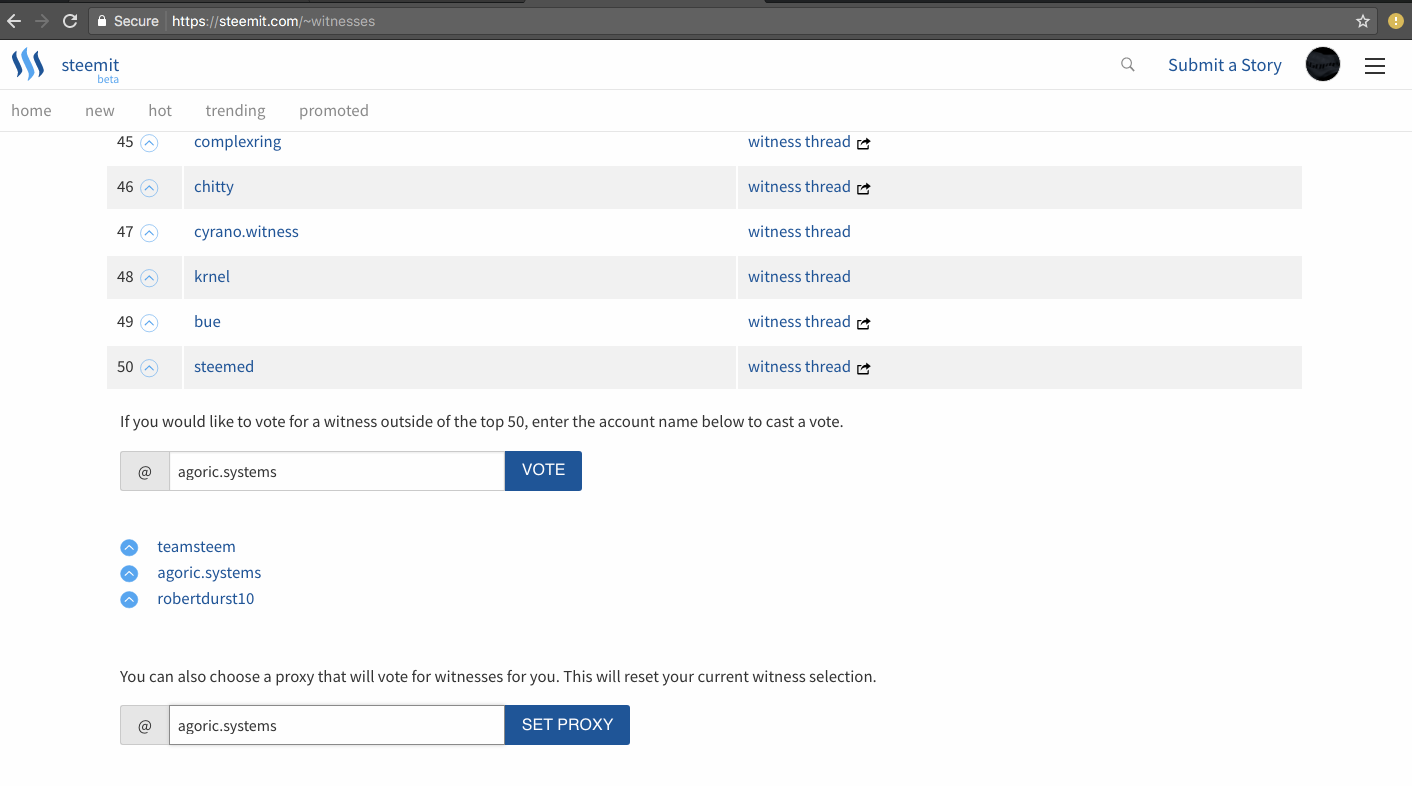The width and height of the screenshot is (1412, 786).
Task: Go to the new tab
Action: pos(100,110)
